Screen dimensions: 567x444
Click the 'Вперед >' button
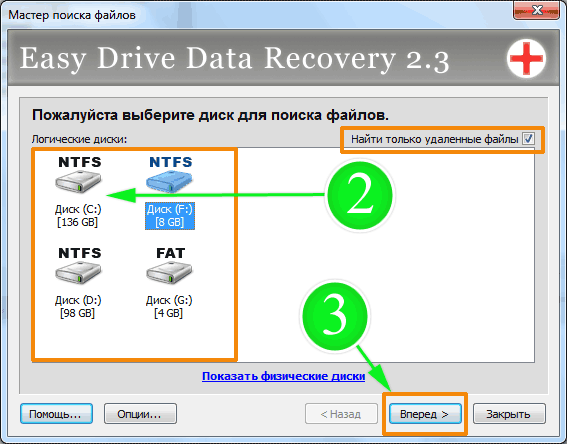(425, 414)
